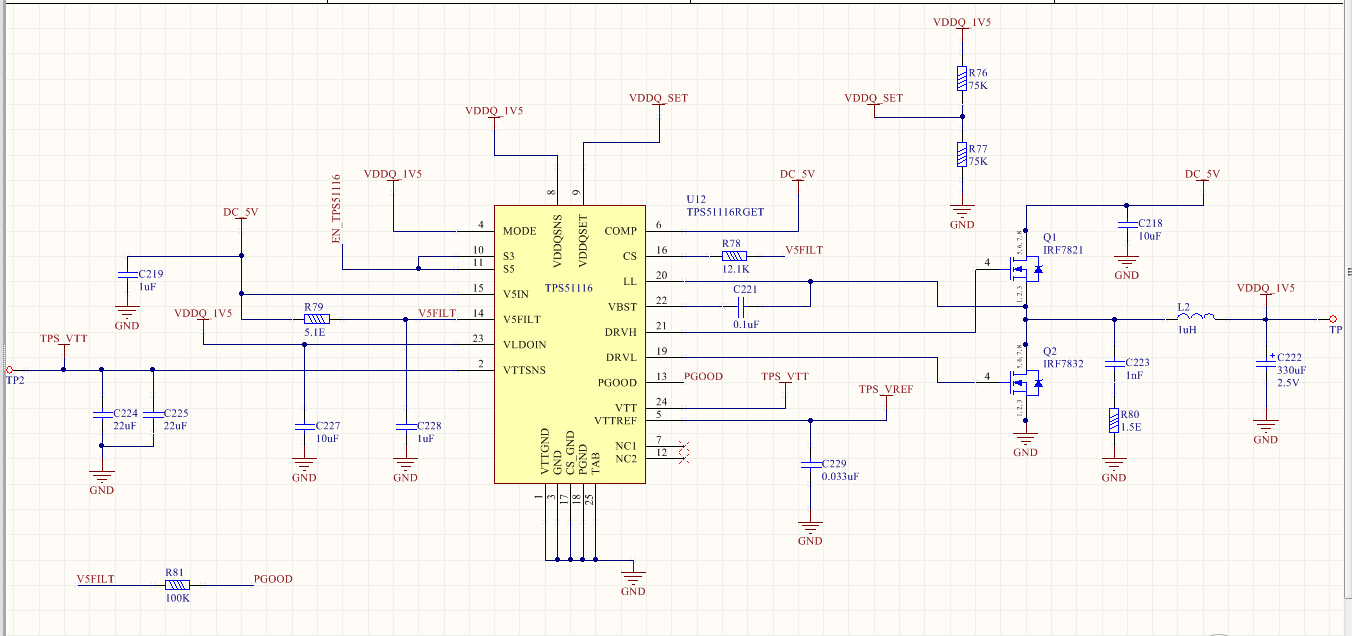Click VDDQ_SET label next to R76 divider
1352x636 pixels.
point(873,98)
